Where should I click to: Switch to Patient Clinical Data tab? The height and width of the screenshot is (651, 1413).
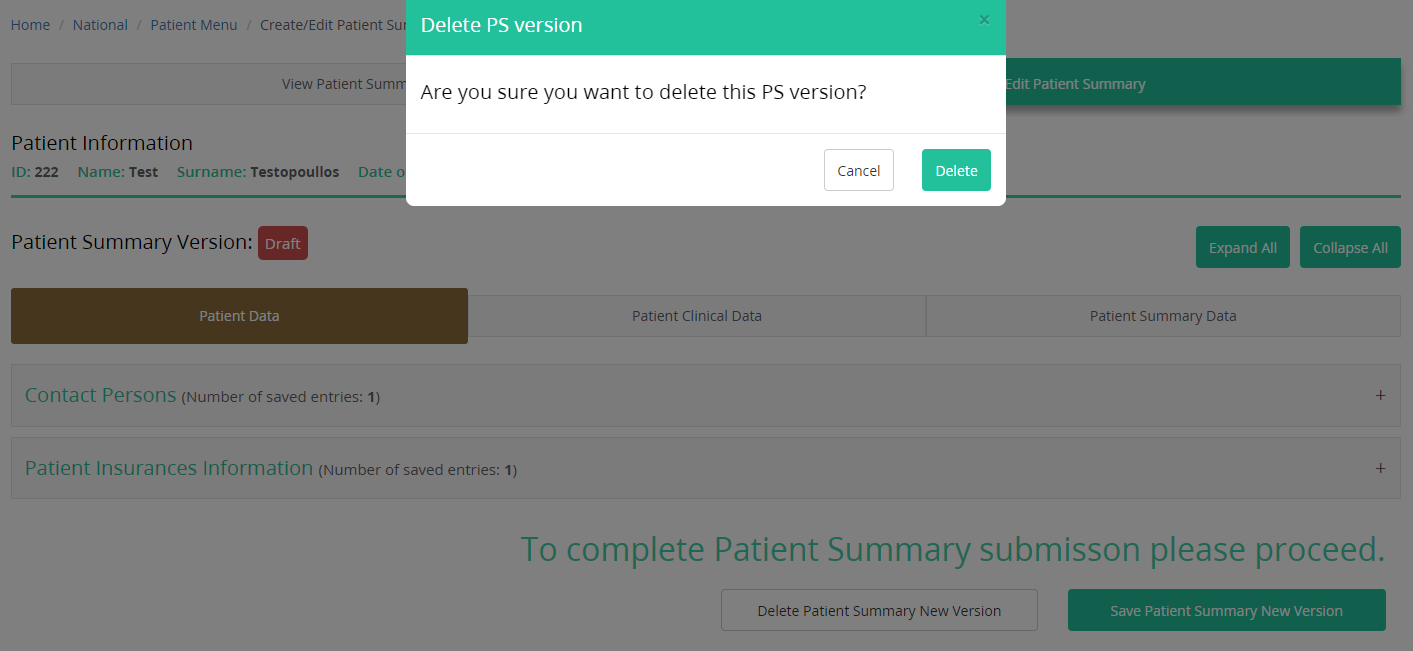click(696, 316)
